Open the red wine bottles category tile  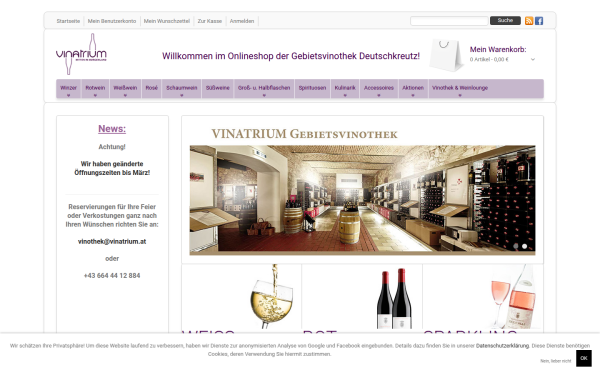pyautogui.click(x=362, y=297)
